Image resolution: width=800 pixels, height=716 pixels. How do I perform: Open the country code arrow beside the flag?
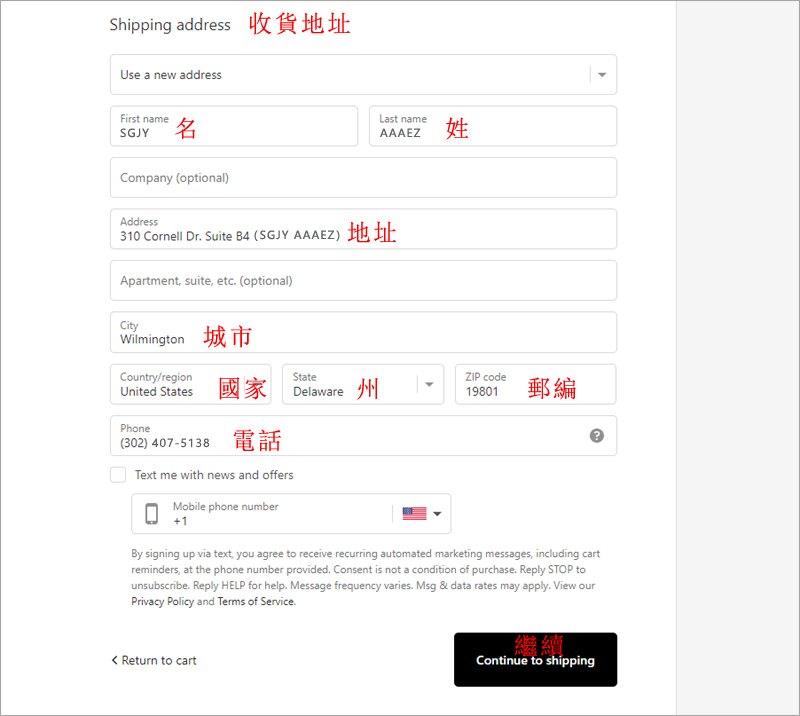(x=437, y=514)
